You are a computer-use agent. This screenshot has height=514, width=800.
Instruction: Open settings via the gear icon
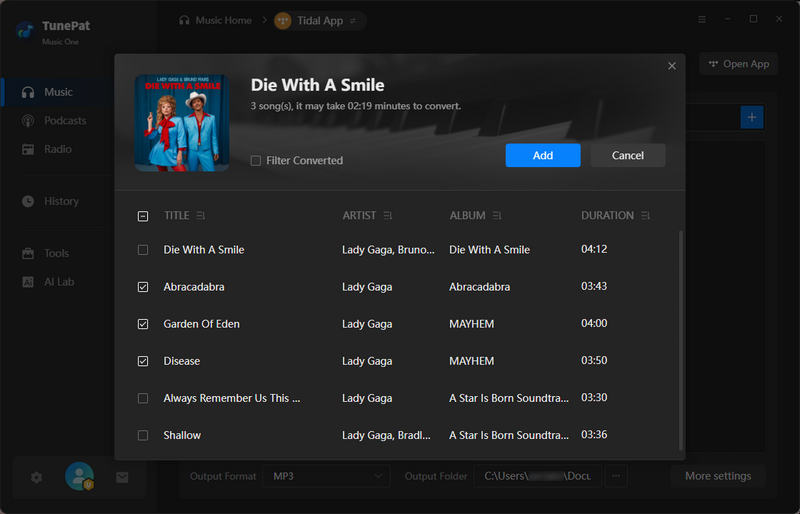37,477
